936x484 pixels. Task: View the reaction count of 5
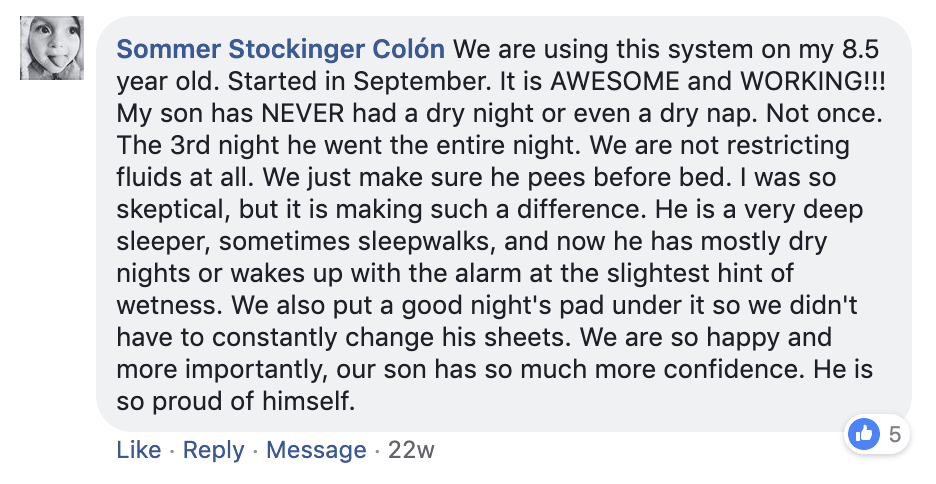pyautogui.click(x=894, y=434)
